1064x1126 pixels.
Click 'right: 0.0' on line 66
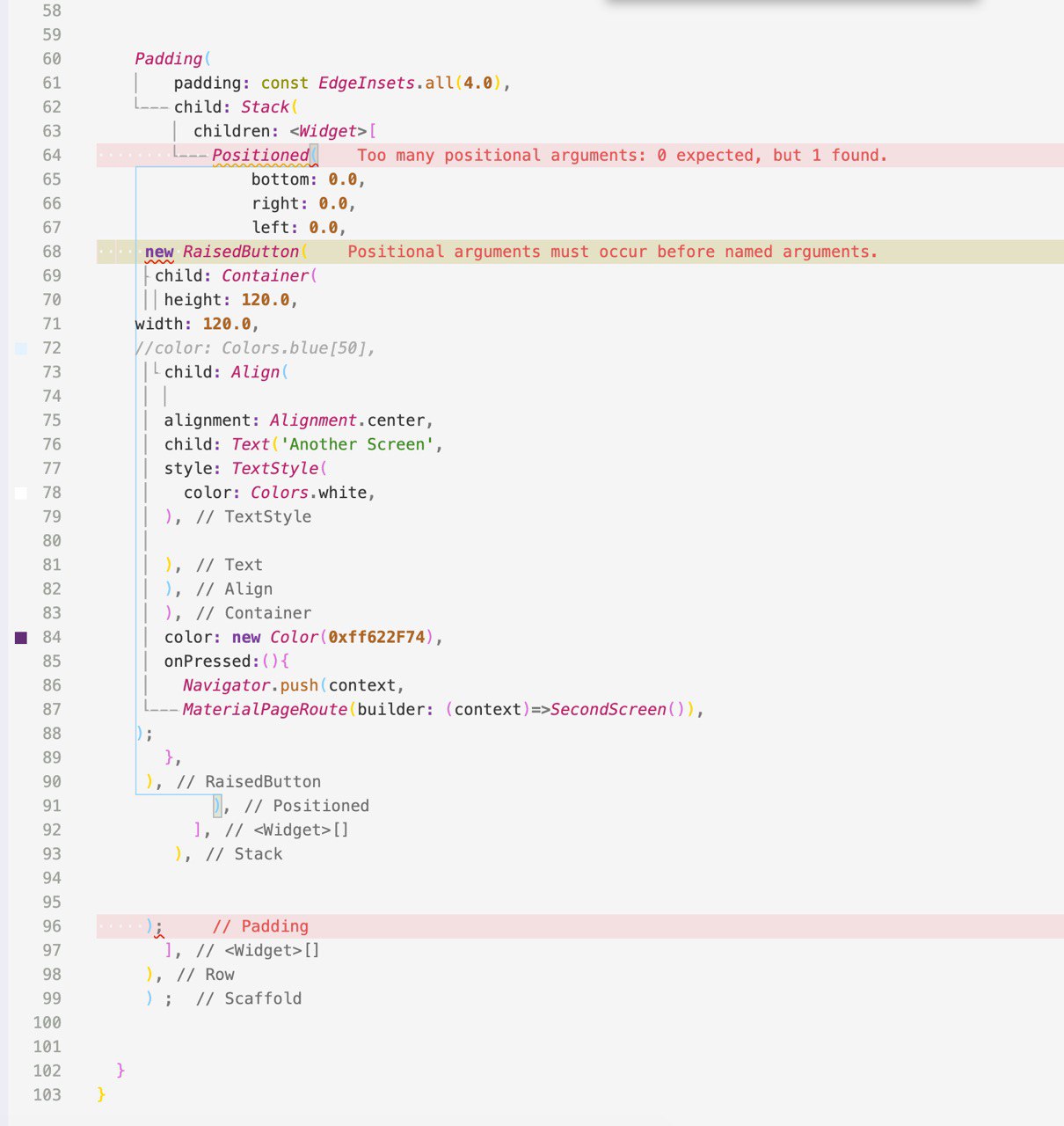click(299, 203)
